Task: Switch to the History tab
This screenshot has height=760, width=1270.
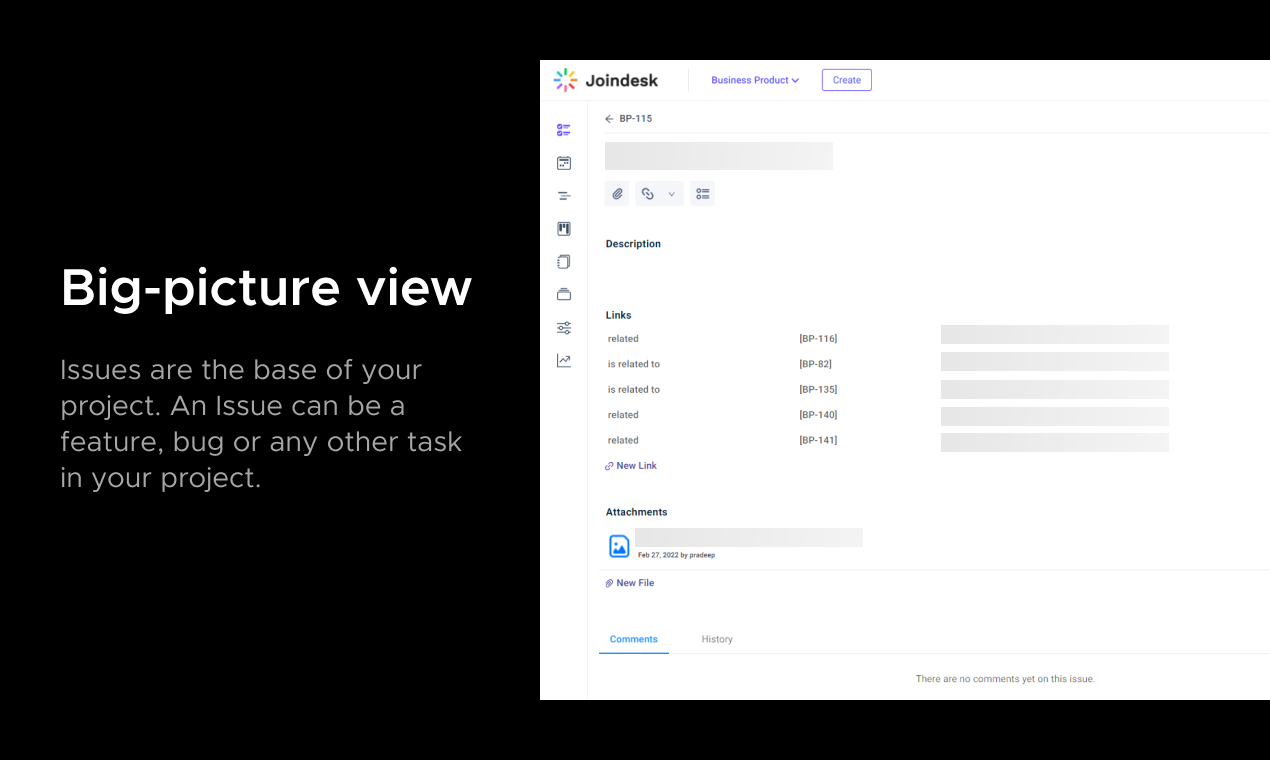Action: (x=717, y=639)
